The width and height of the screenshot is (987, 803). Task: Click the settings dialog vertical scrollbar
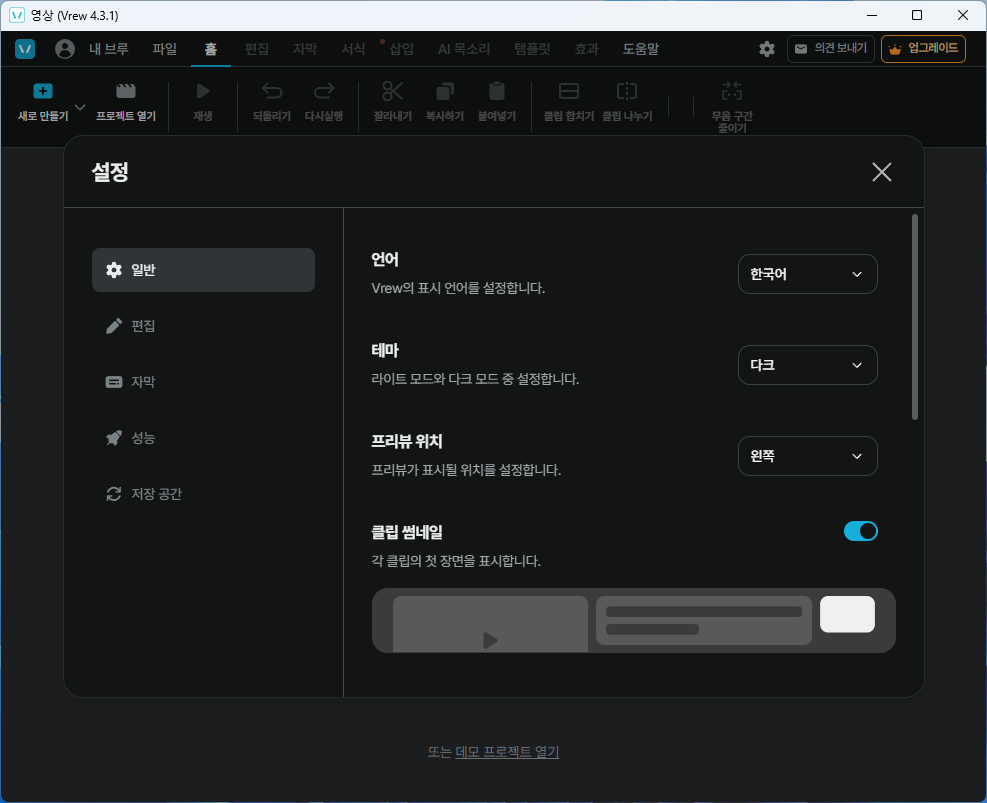pyautogui.click(x=915, y=317)
